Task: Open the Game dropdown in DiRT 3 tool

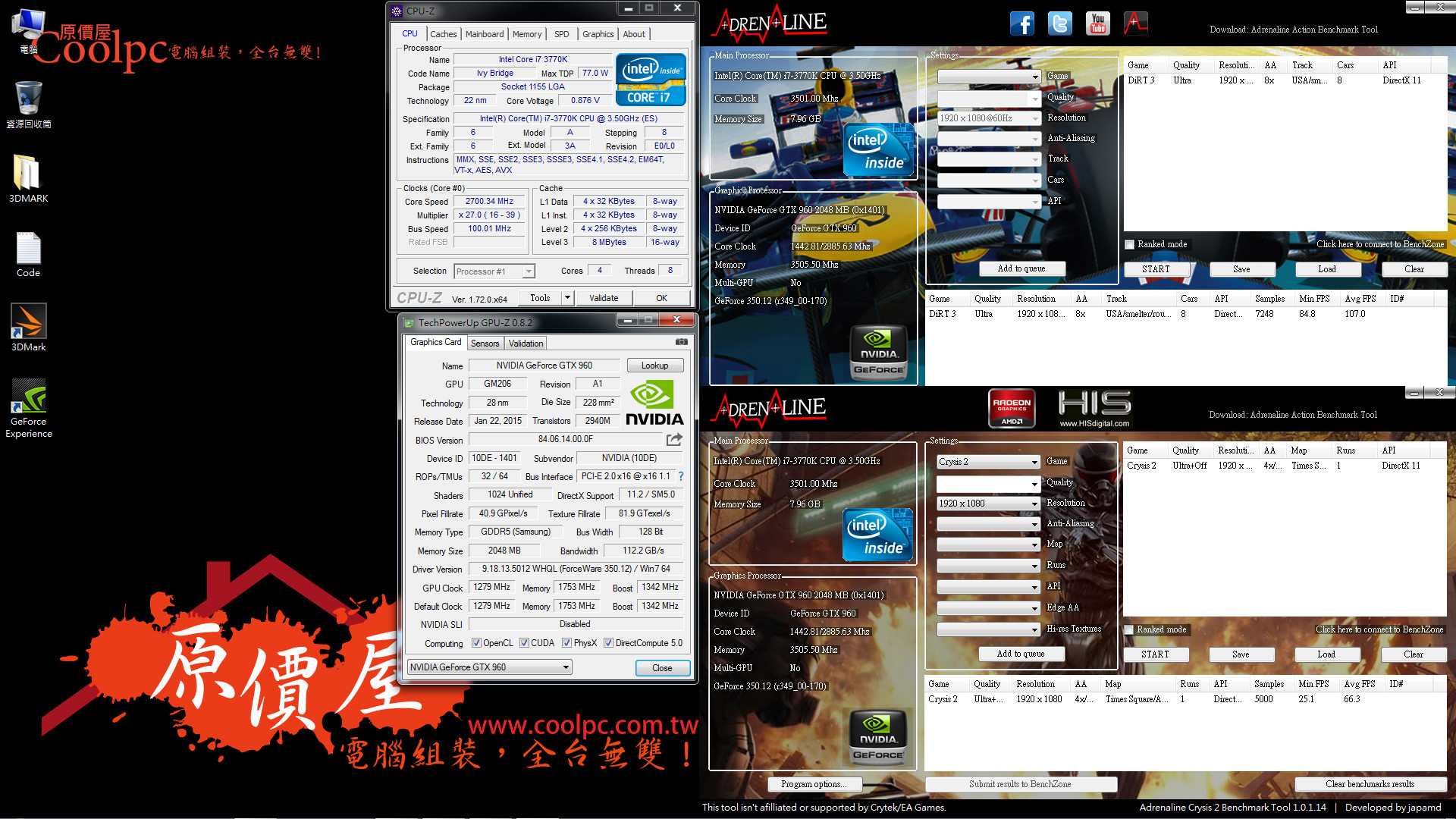Action: click(x=989, y=77)
